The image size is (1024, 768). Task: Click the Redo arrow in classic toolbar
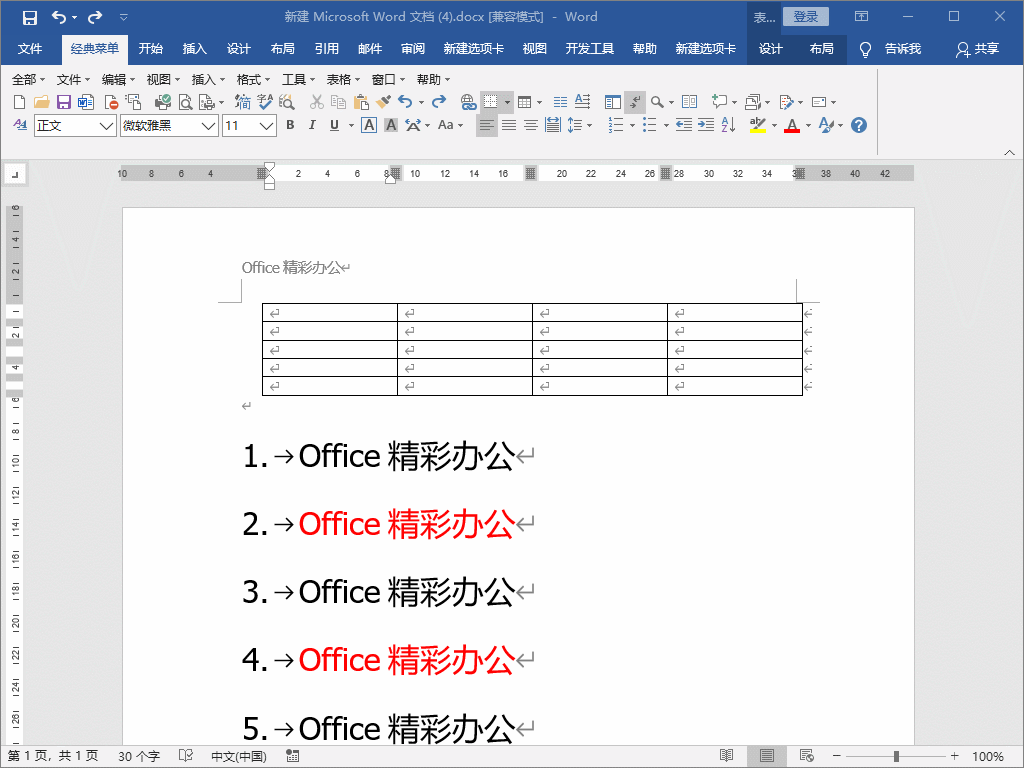pos(439,102)
